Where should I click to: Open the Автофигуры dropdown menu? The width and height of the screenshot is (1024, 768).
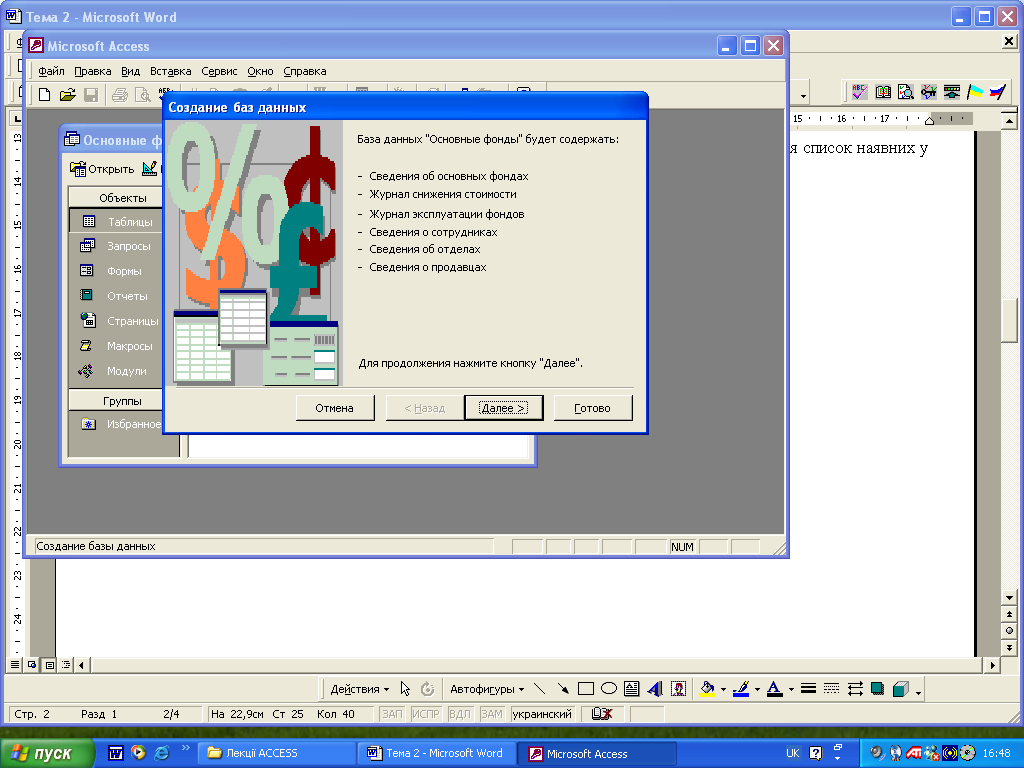[487, 689]
